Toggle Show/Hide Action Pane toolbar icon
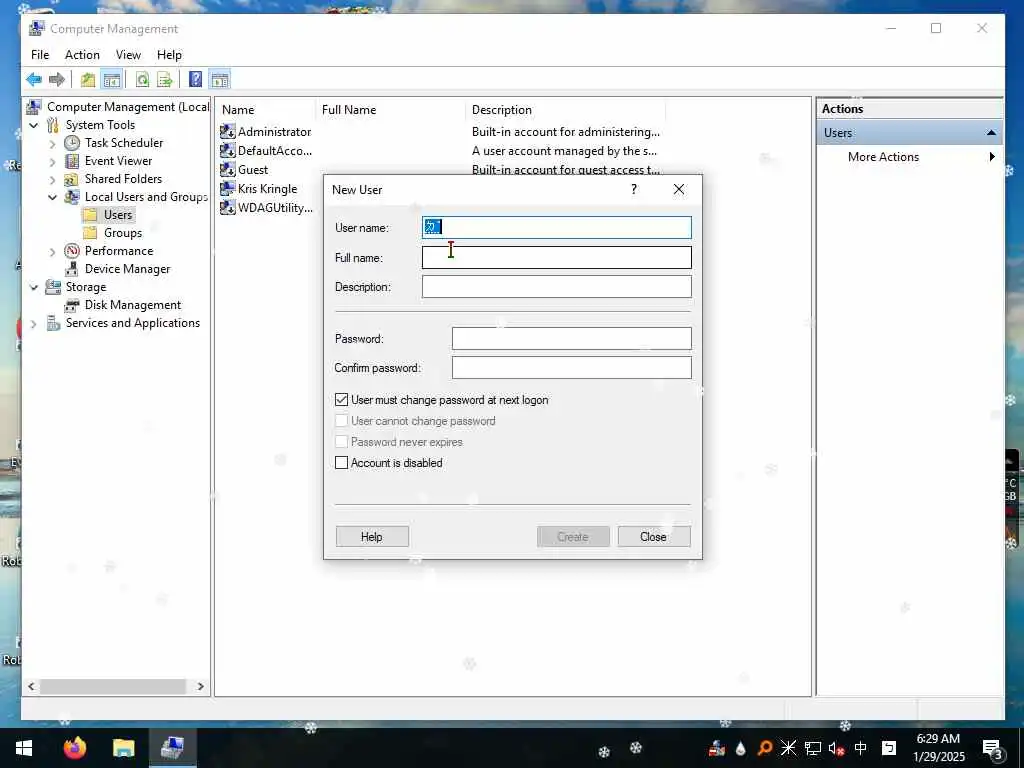The height and width of the screenshot is (768, 1024). (220, 80)
